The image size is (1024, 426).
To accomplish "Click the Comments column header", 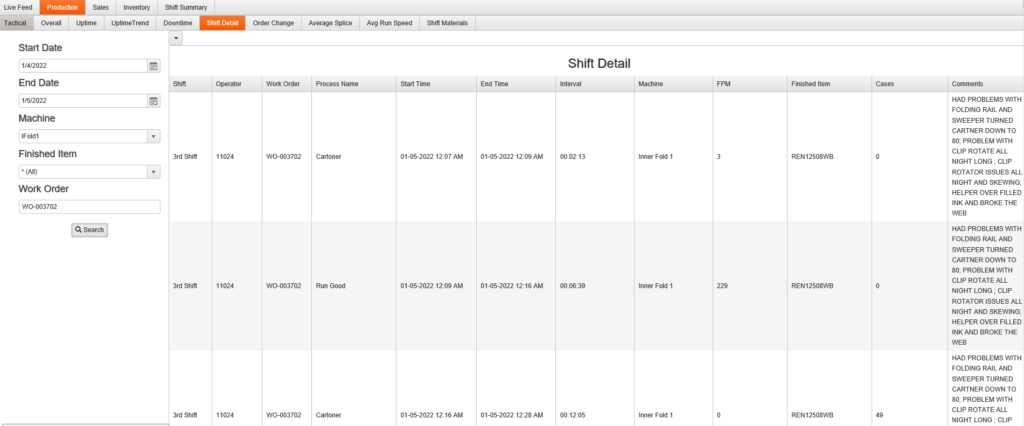I will click(x=985, y=84).
